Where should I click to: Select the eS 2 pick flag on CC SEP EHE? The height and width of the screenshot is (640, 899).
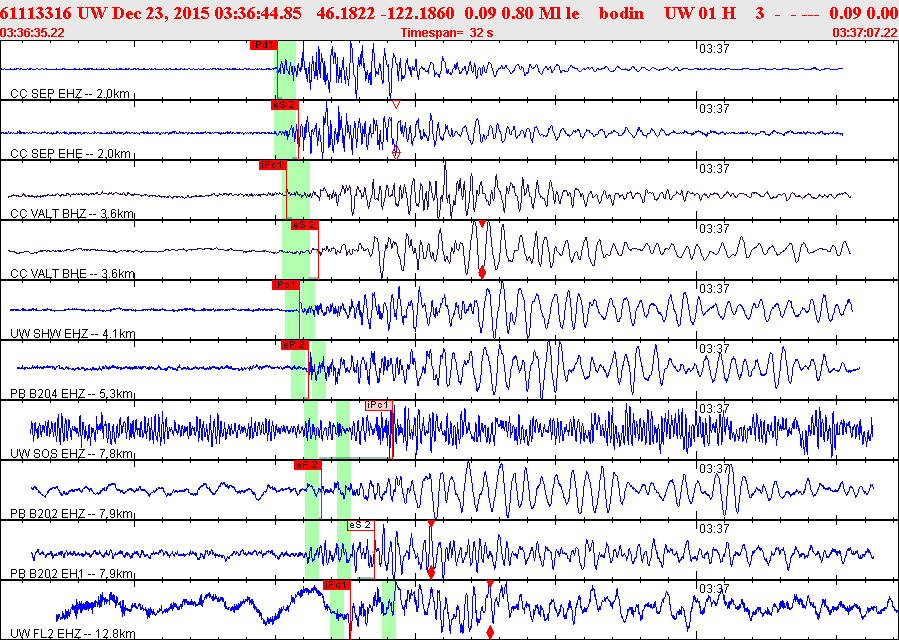click(285, 105)
